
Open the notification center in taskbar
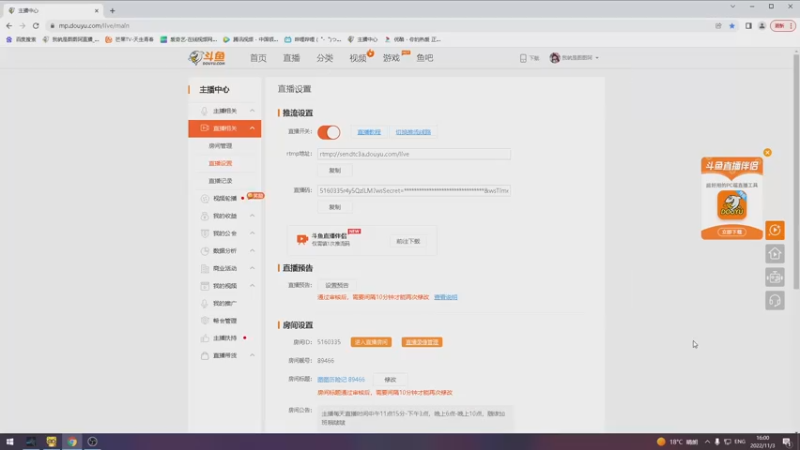click(787, 441)
